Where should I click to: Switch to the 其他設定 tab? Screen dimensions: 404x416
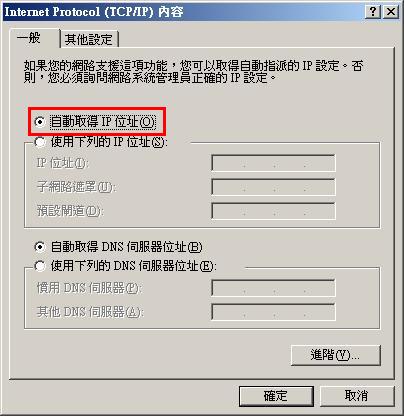[89, 39]
